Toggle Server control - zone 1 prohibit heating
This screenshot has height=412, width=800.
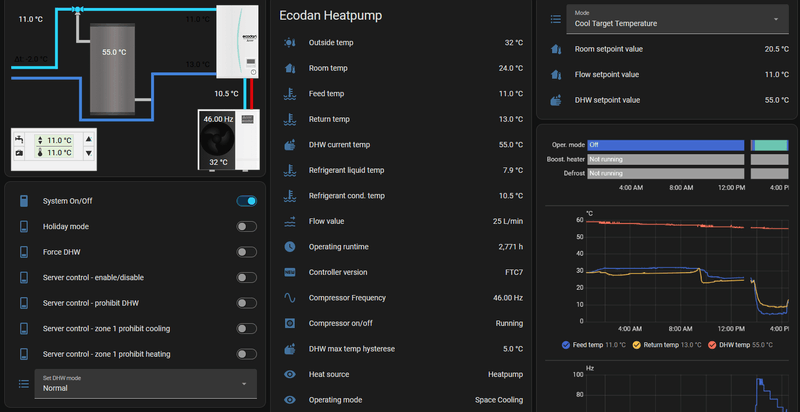(246, 354)
